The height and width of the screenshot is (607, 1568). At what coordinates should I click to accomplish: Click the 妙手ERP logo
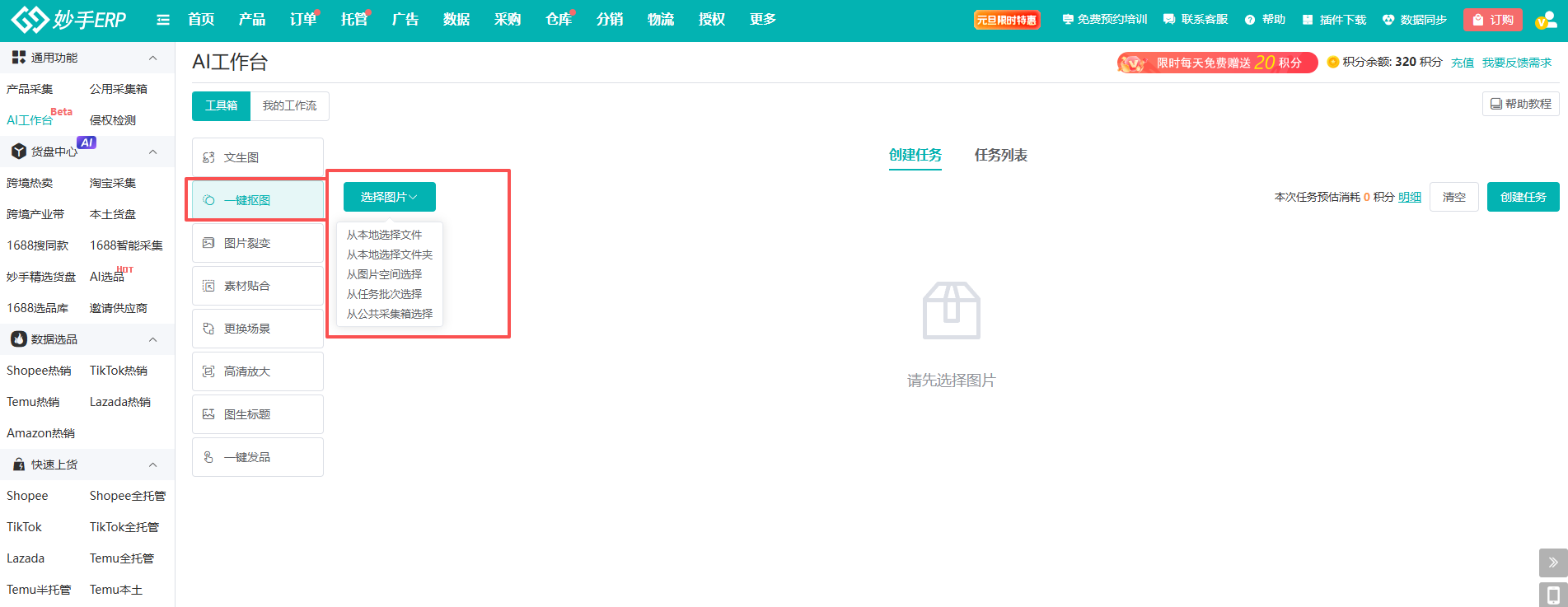coord(69,19)
